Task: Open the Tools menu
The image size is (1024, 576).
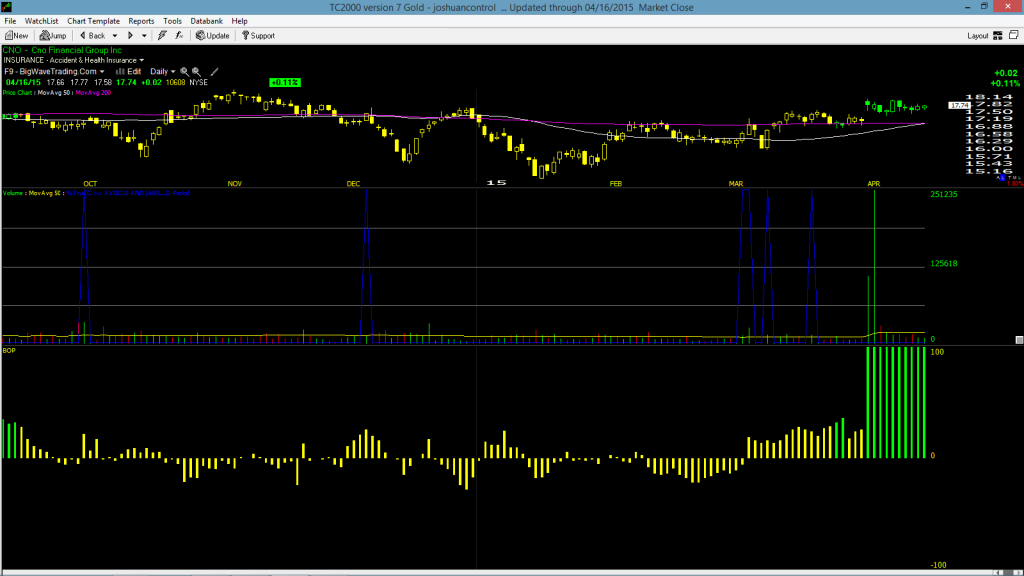Action: point(172,21)
